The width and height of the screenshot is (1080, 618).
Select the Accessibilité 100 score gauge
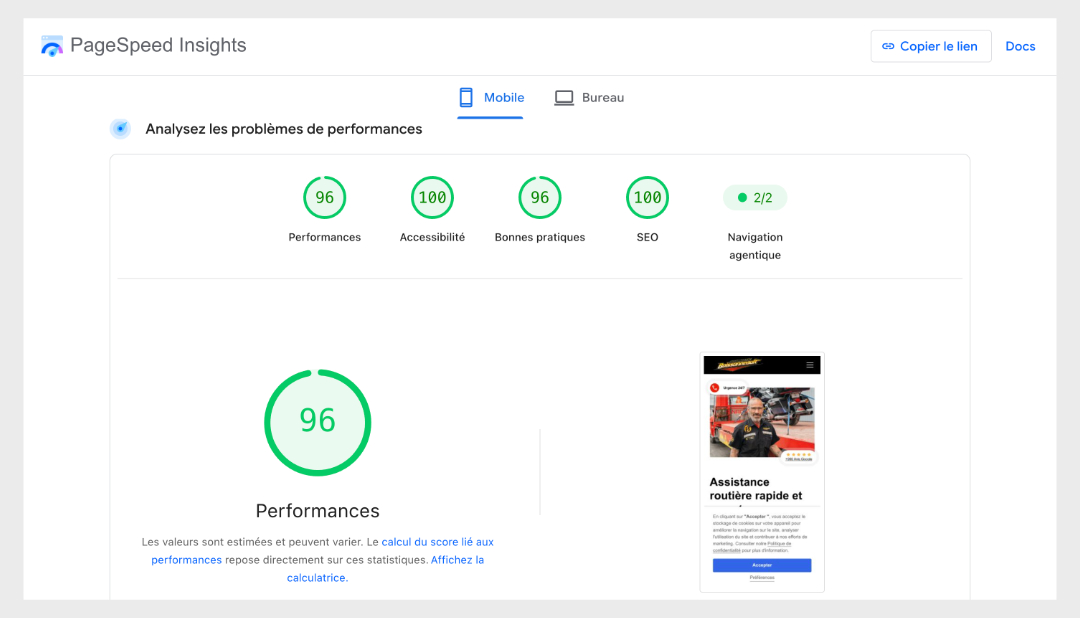click(433, 198)
